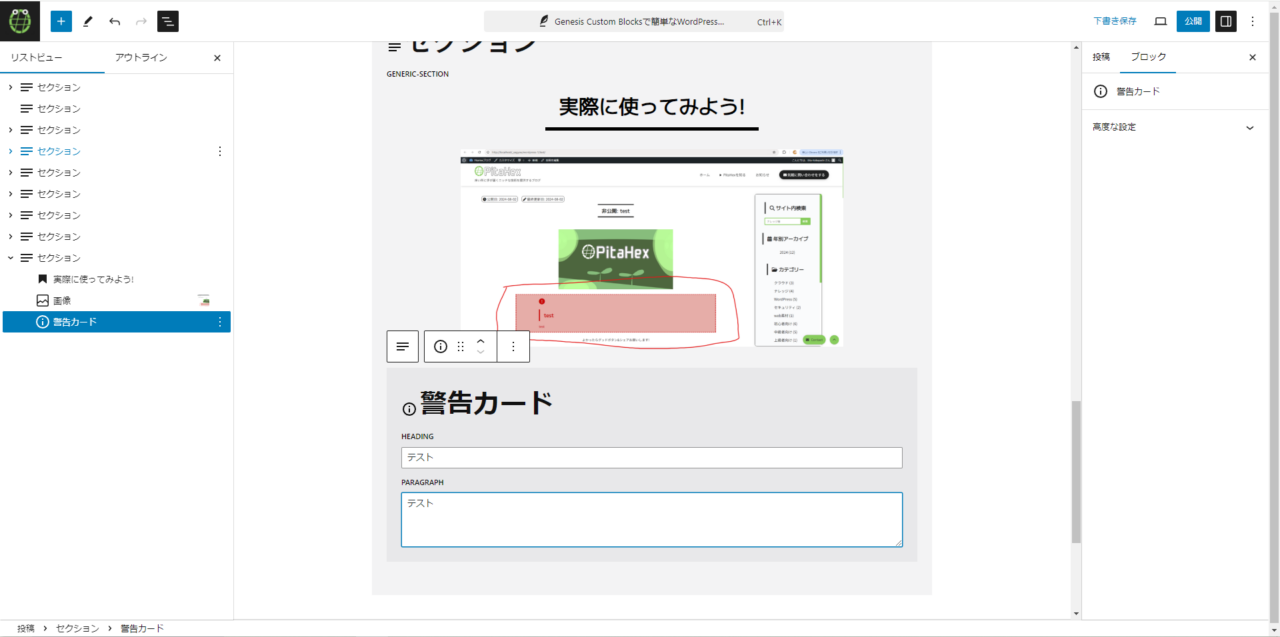Select parent section block toolbar icon
This screenshot has height=637, width=1280.
(x=402, y=346)
